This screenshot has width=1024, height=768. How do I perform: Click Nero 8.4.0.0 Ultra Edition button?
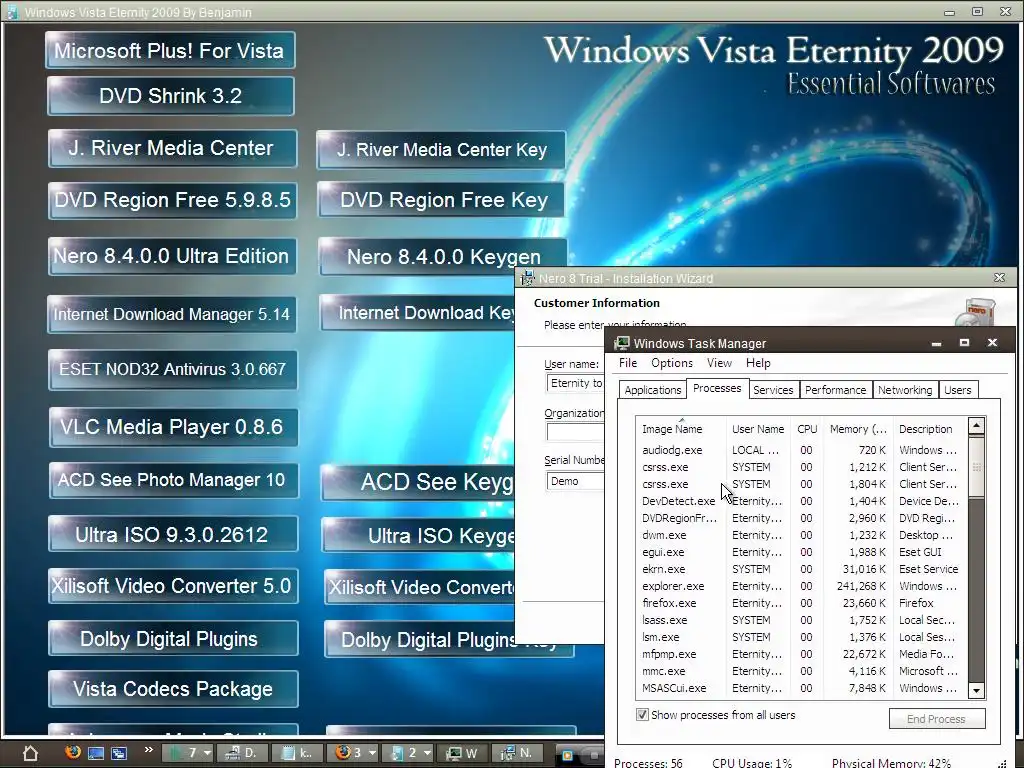click(172, 256)
